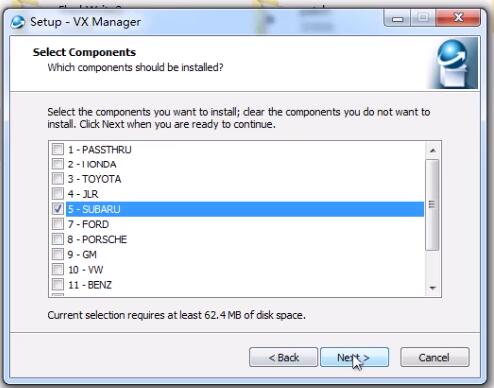The height and width of the screenshot is (388, 494).
Task: Click the component list scroll down arrow
Action: [433, 288]
